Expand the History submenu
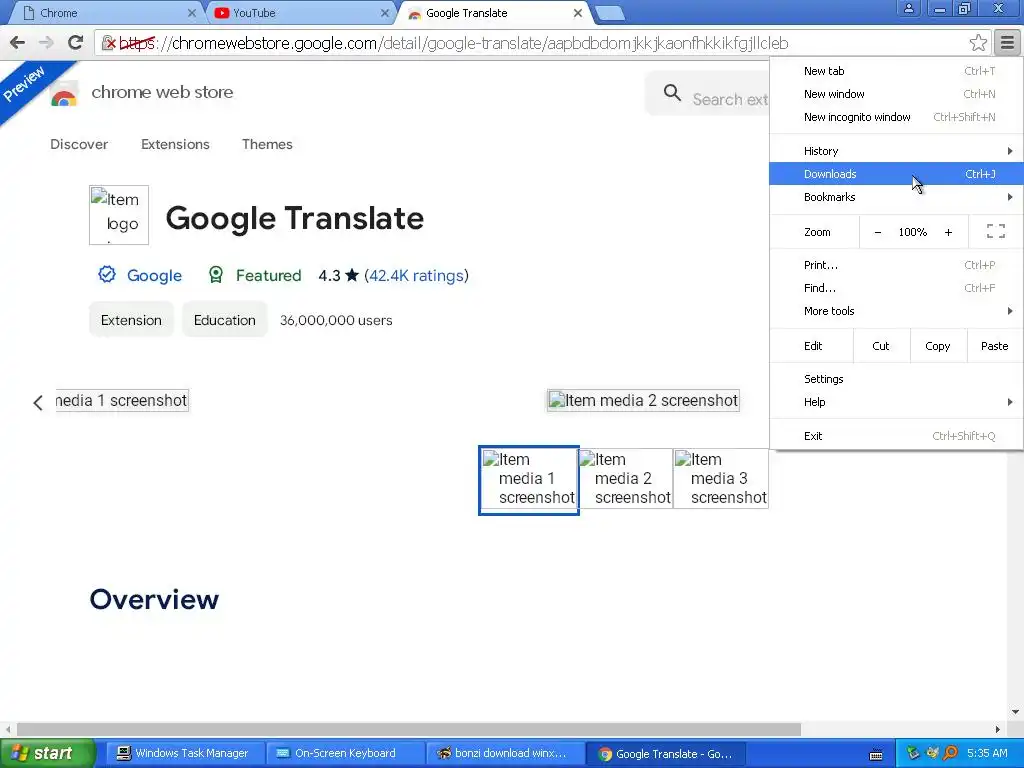This screenshot has width=1024, height=768. point(896,151)
